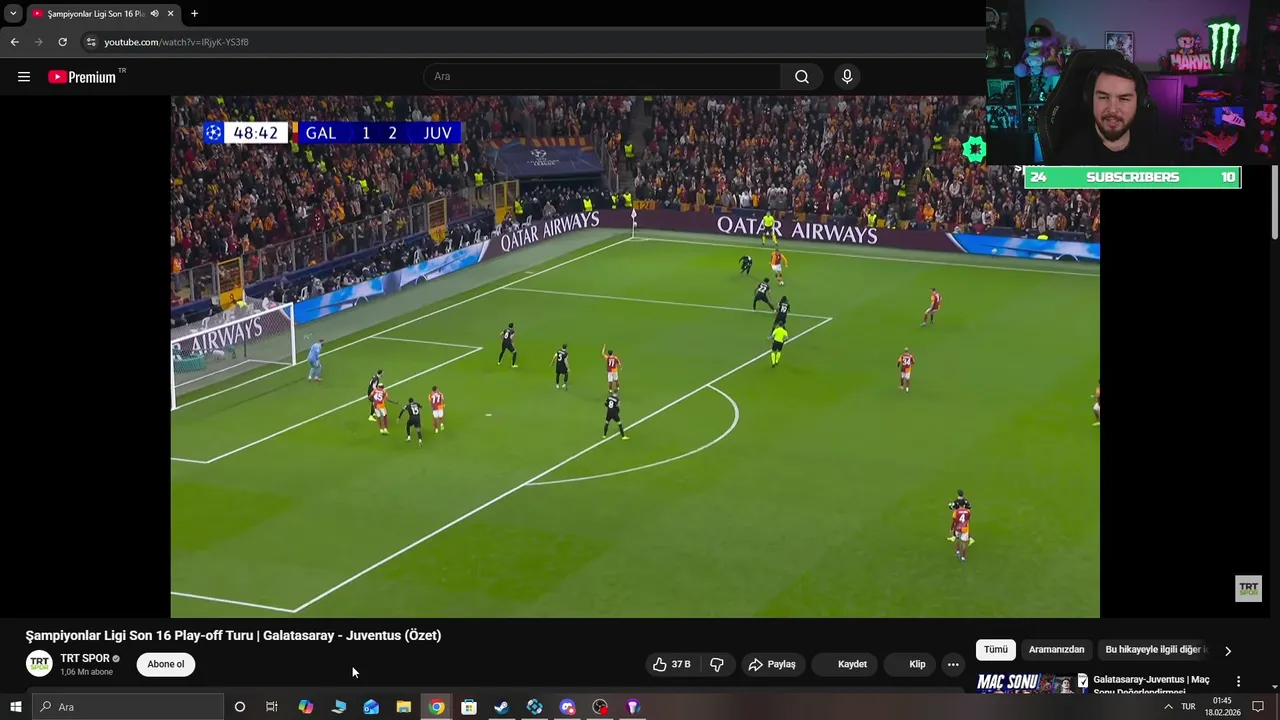Click the YouTube search magnifier button
Viewport: 1280px width, 720px height.
click(802, 77)
